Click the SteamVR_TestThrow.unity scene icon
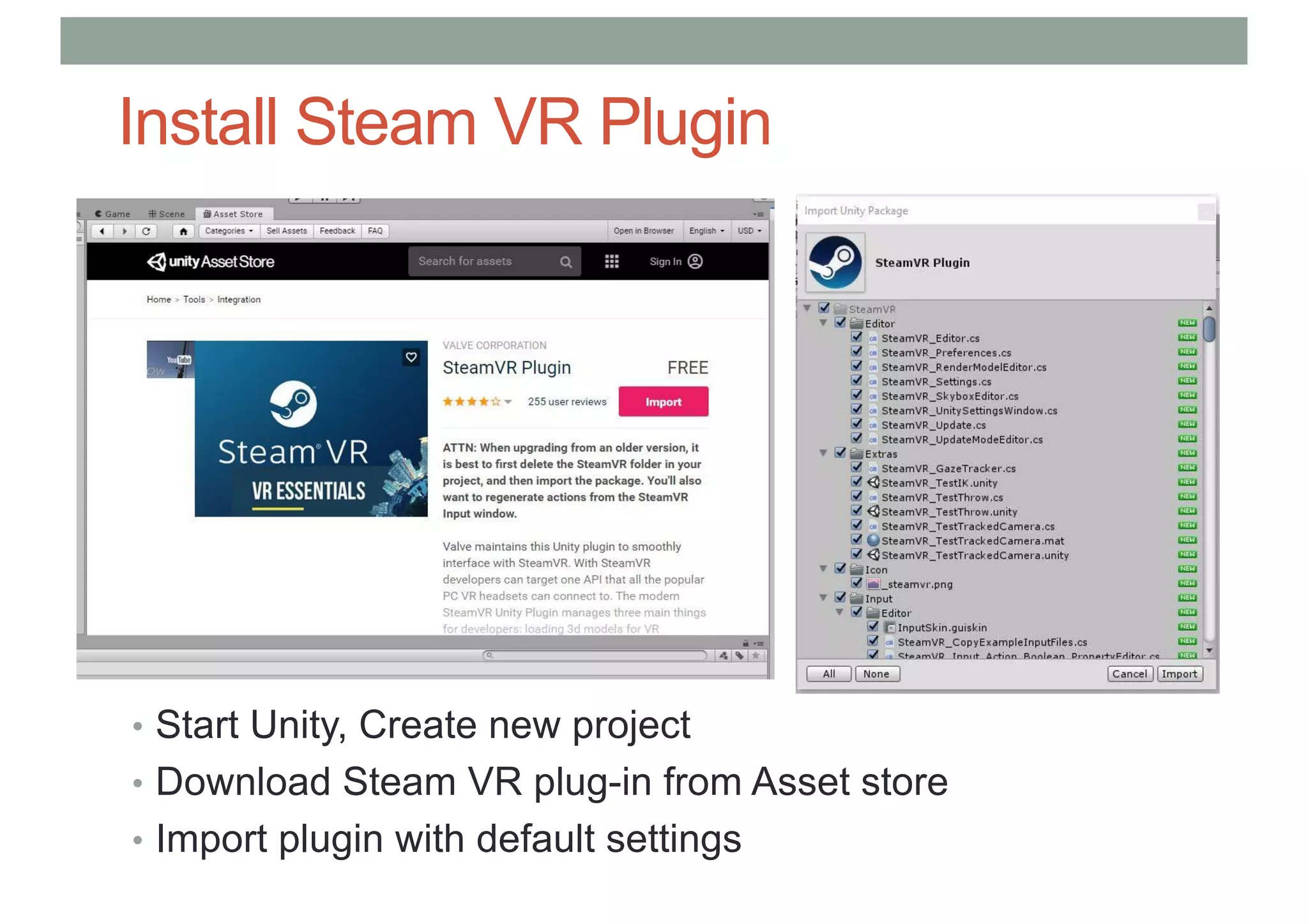The height and width of the screenshot is (924, 1308). pos(873,511)
